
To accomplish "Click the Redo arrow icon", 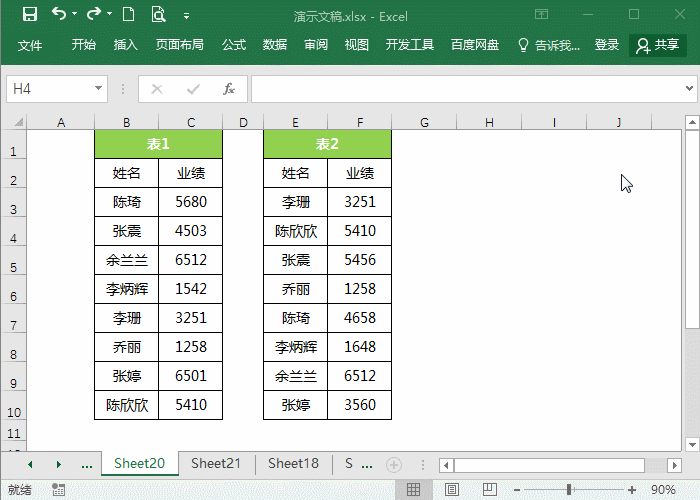I will point(94,14).
